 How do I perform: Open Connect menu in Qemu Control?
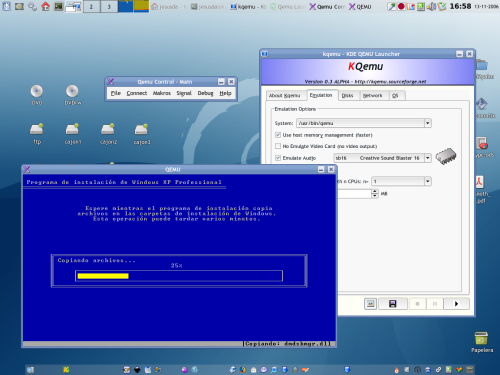pos(137,93)
